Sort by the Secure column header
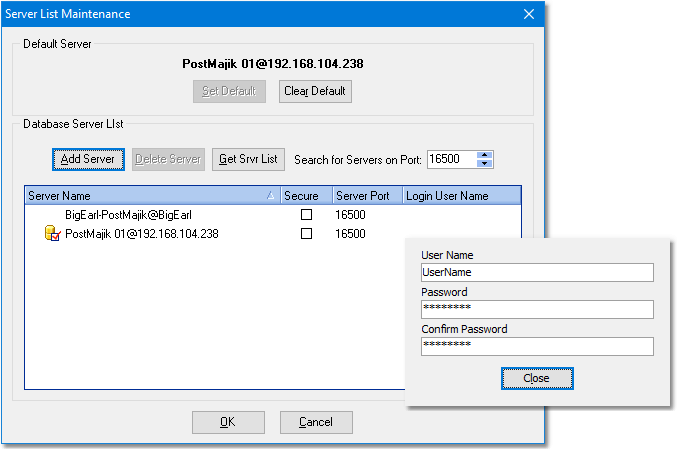 [307, 196]
